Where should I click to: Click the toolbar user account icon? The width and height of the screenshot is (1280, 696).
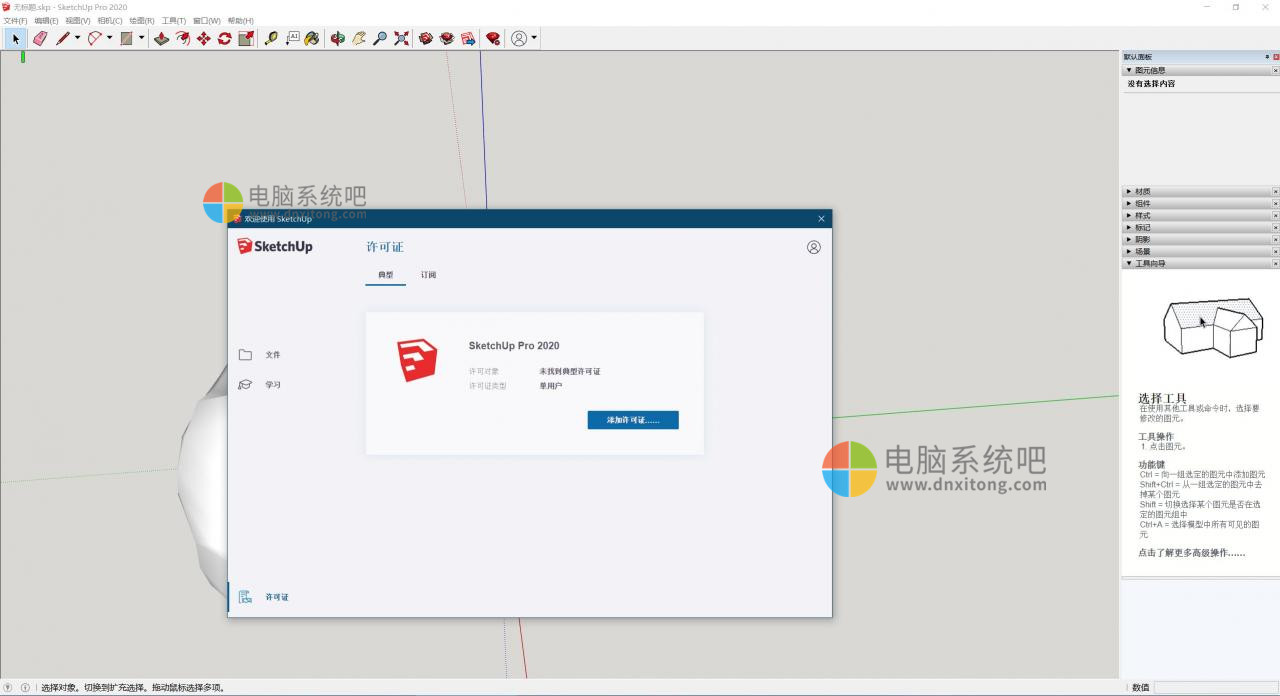tap(519, 38)
